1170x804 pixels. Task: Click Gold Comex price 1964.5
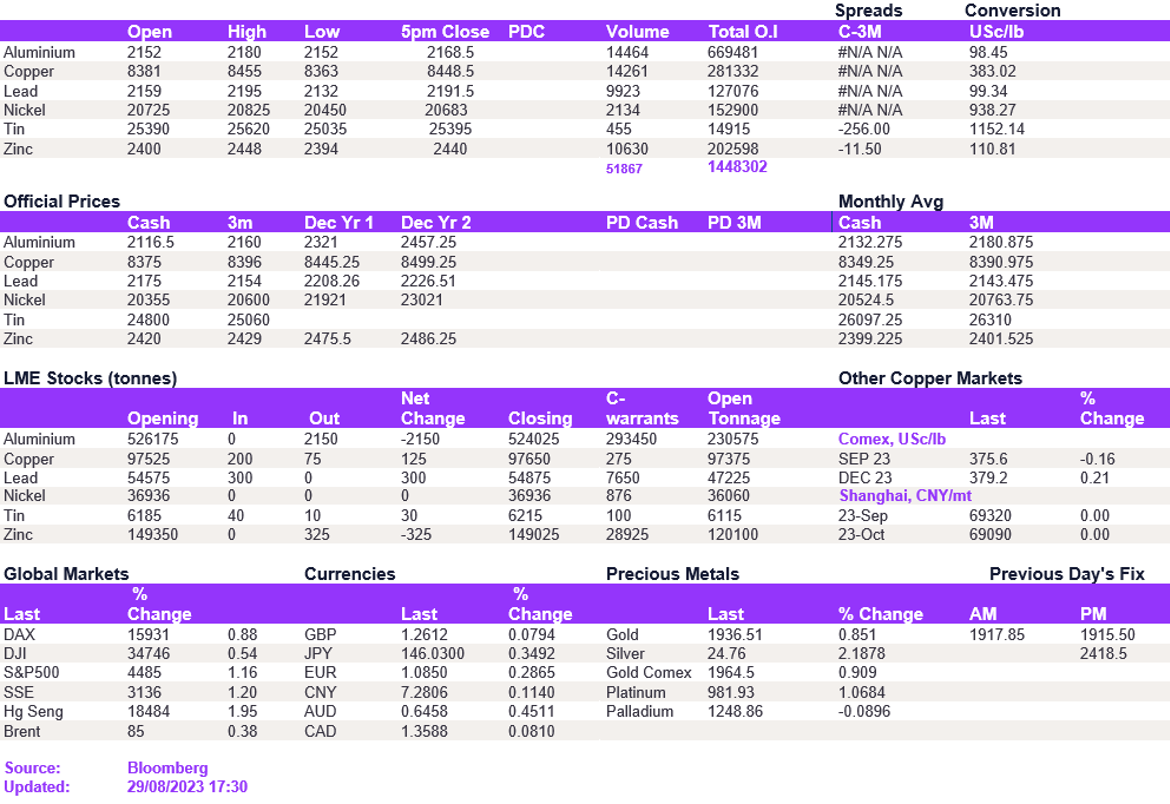[x=731, y=673]
